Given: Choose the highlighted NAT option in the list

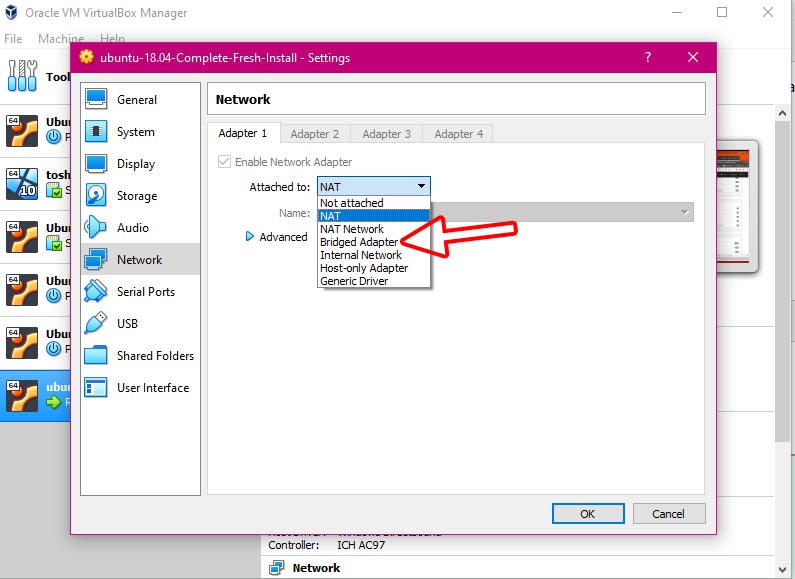Looking at the screenshot, I should pyautogui.click(x=374, y=216).
